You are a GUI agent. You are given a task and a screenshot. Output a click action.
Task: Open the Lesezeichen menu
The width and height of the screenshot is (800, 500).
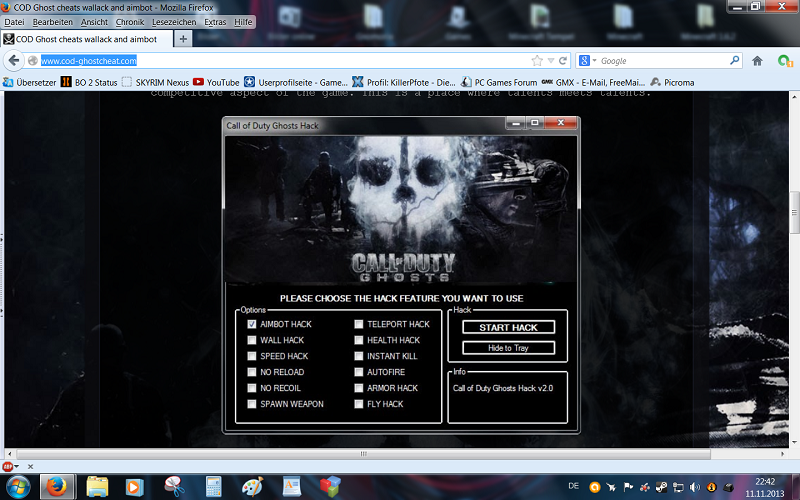pyautogui.click(x=174, y=22)
